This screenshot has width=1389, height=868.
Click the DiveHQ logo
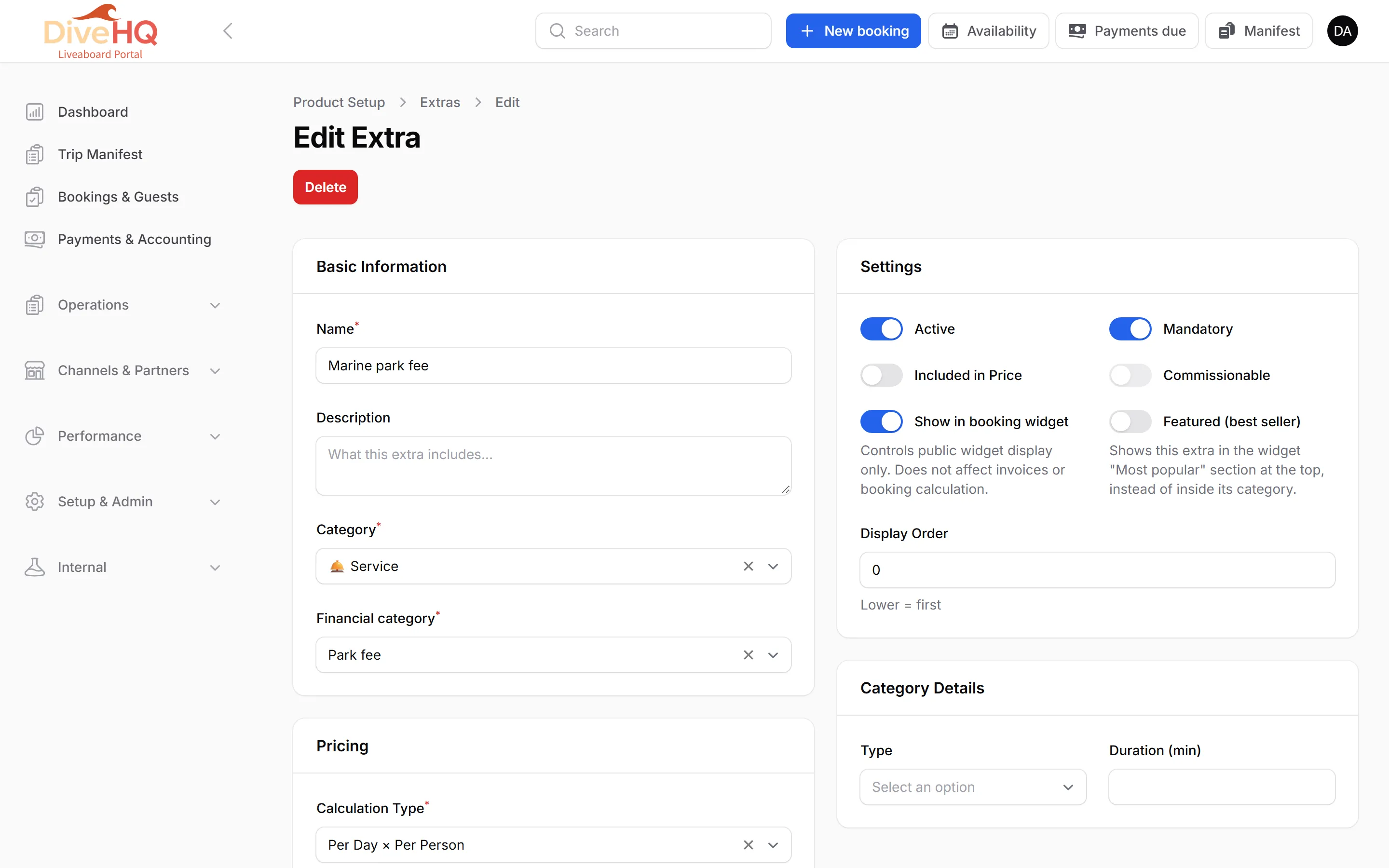click(x=100, y=31)
